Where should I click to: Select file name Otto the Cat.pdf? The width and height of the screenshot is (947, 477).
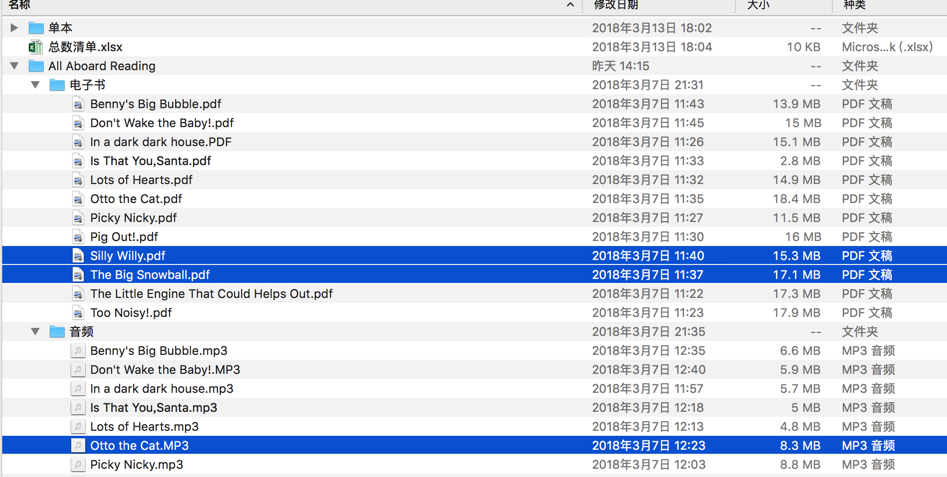136,199
